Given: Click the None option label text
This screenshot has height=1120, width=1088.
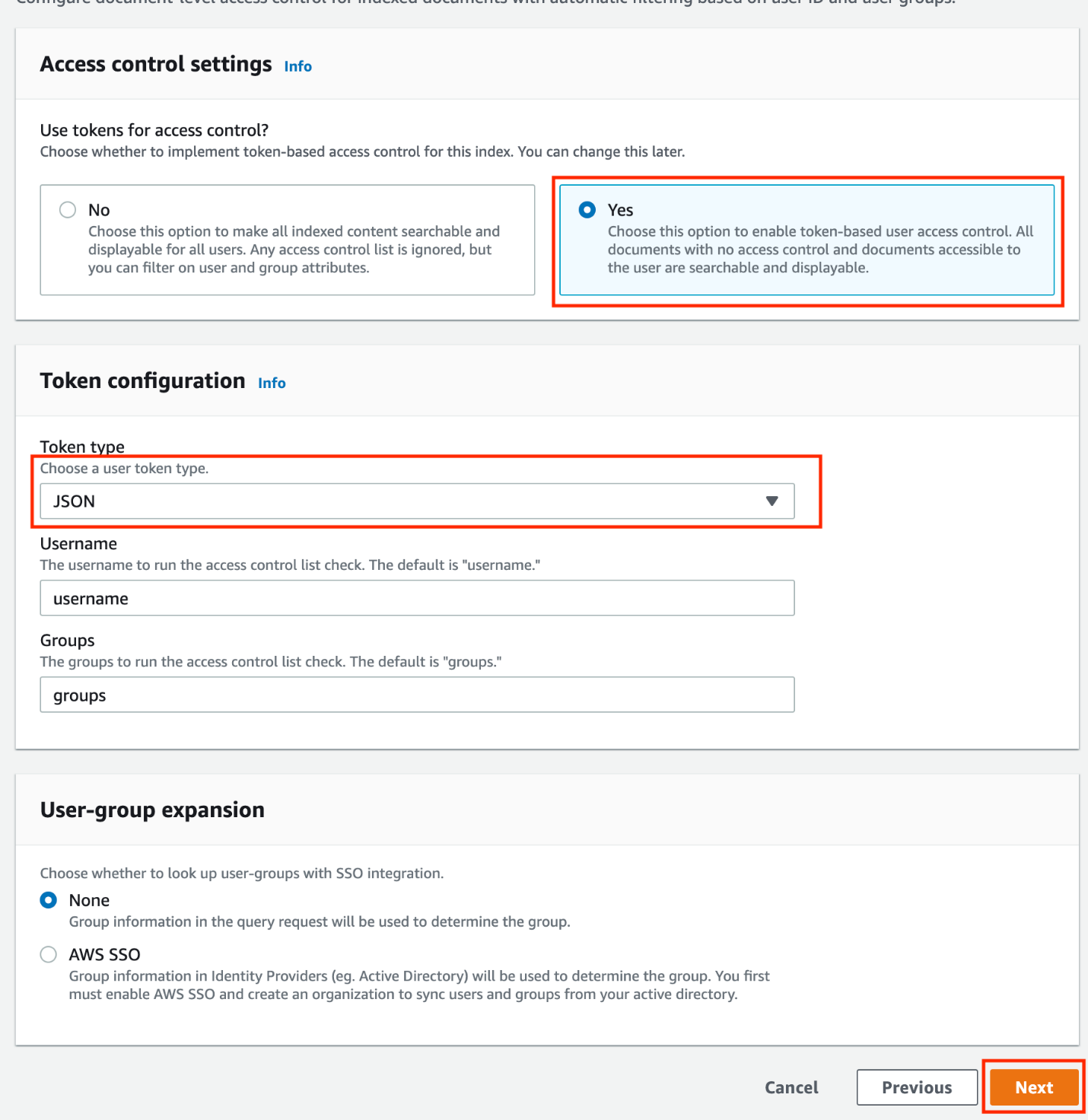Looking at the screenshot, I should [x=89, y=901].
